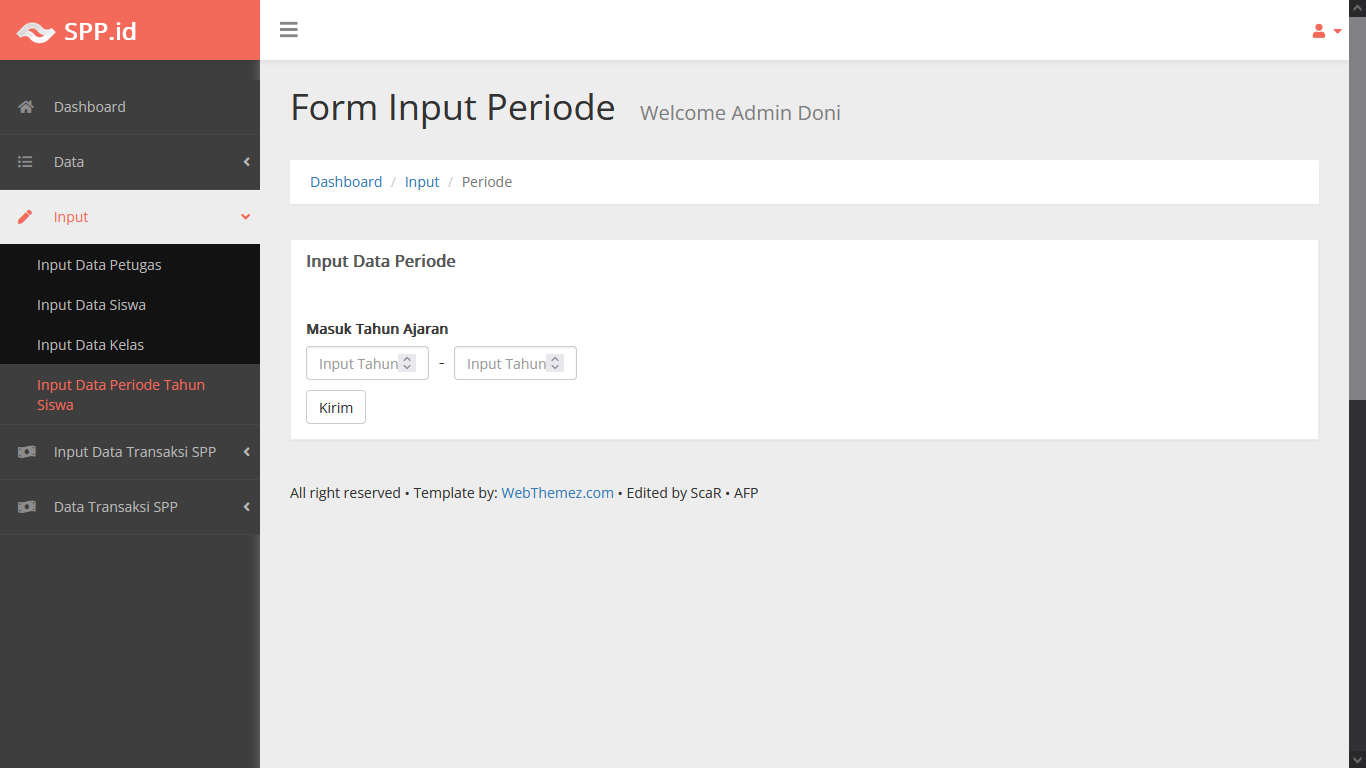Follow the WebThemez.com footer link
This screenshot has height=768, width=1366.
[557, 493]
